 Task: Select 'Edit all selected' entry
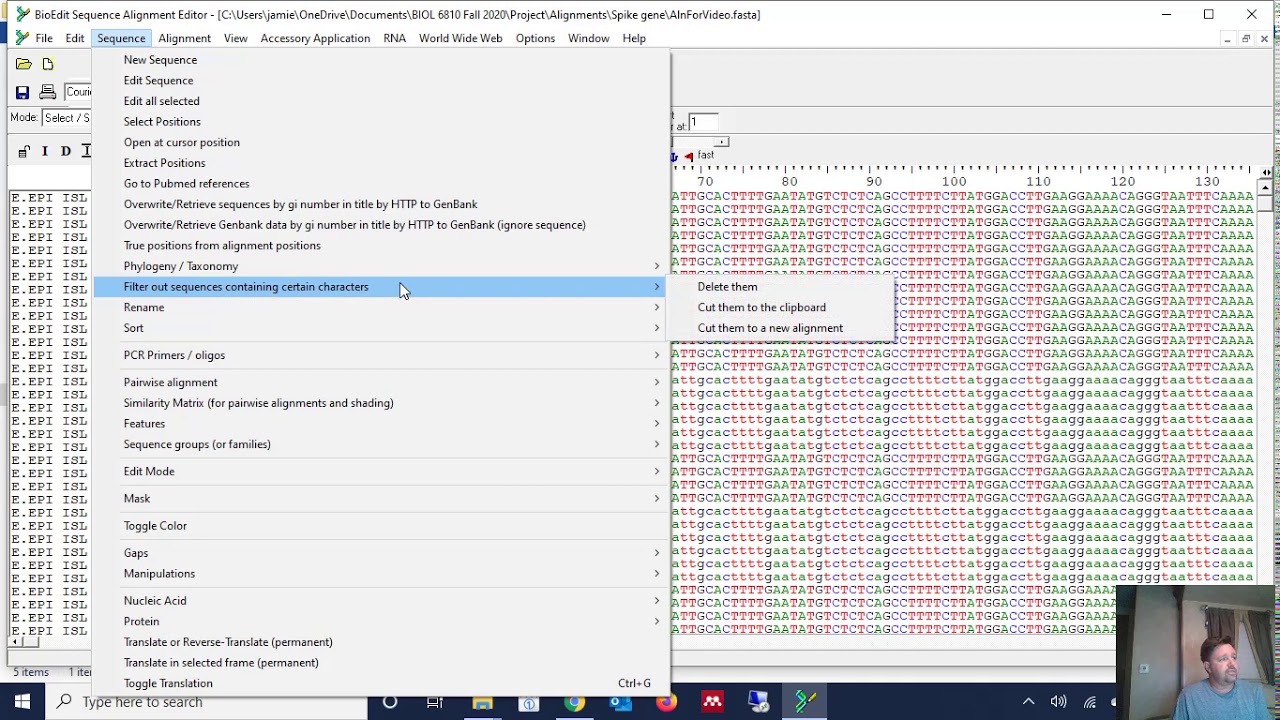(381, 101)
